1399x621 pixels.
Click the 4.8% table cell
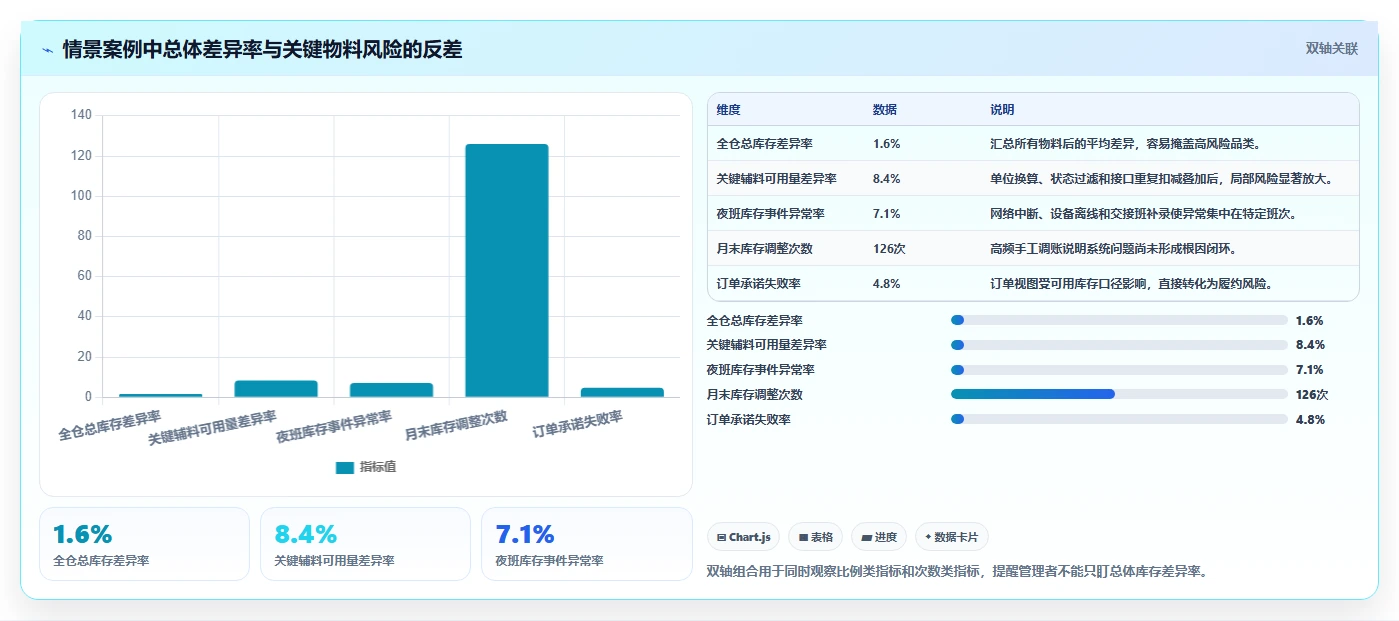click(x=887, y=283)
